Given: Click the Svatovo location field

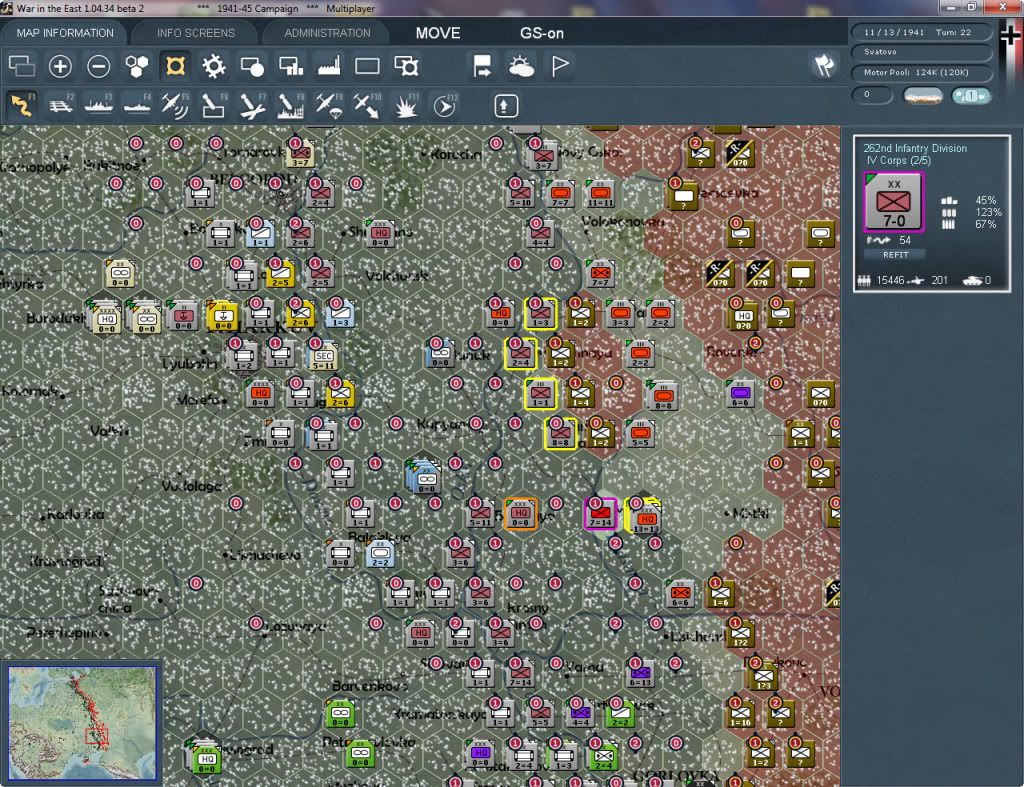Looking at the screenshot, I should point(921,52).
